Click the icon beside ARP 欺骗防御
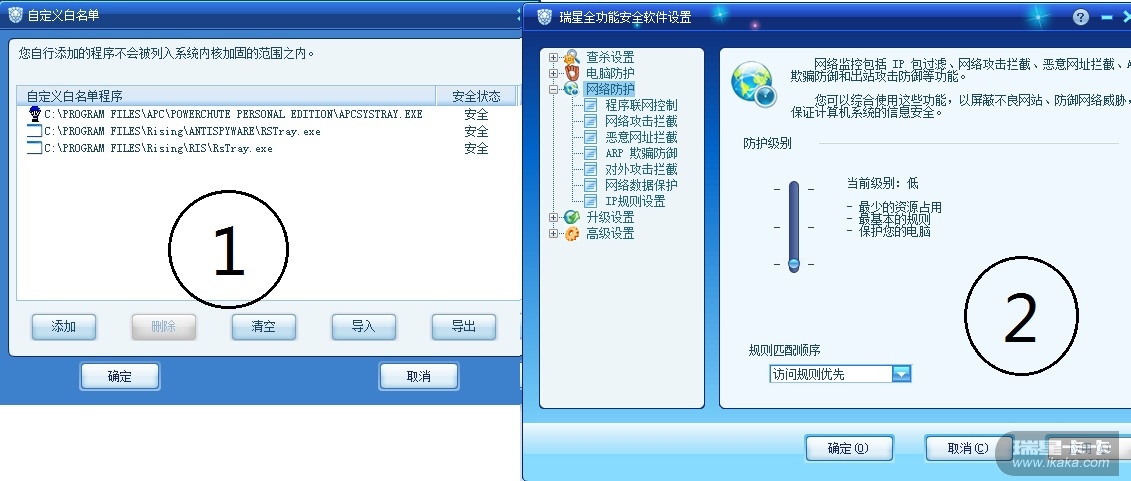 [x=591, y=153]
